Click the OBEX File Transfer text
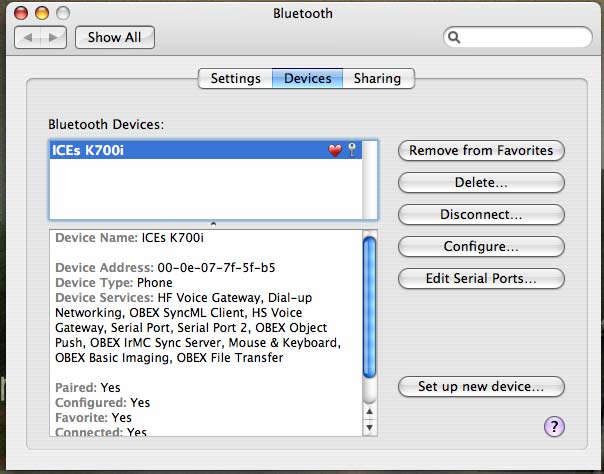Screen dimensions: 604x474 [x=230, y=358]
